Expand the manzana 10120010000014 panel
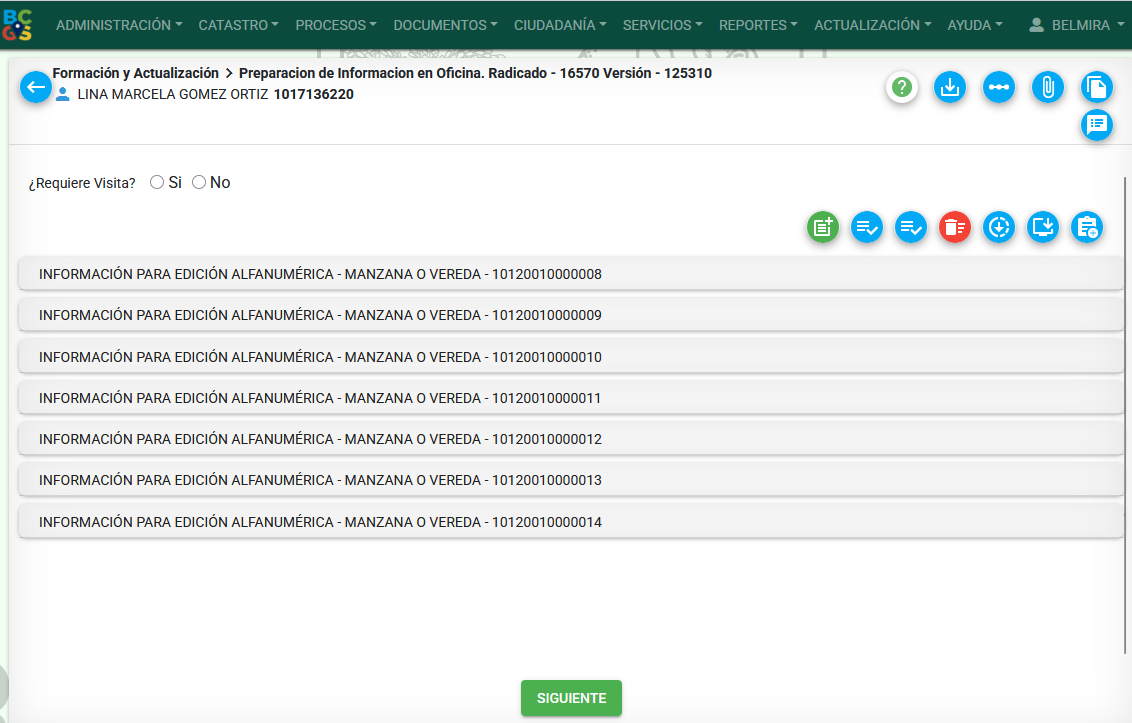This screenshot has width=1132, height=723. tap(570, 522)
